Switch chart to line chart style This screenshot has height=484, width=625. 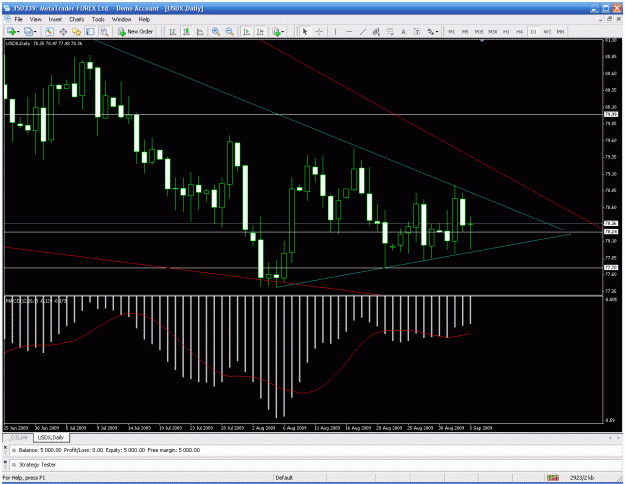click(200, 31)
